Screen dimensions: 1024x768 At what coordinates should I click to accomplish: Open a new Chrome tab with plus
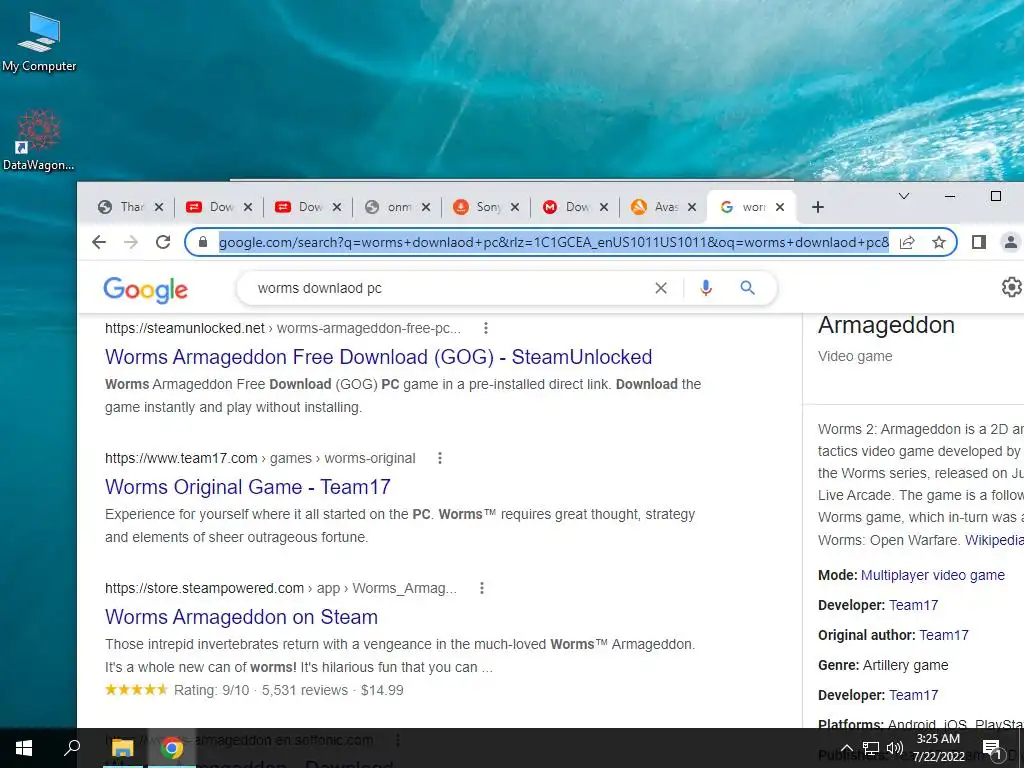click(x=818, y=207)
